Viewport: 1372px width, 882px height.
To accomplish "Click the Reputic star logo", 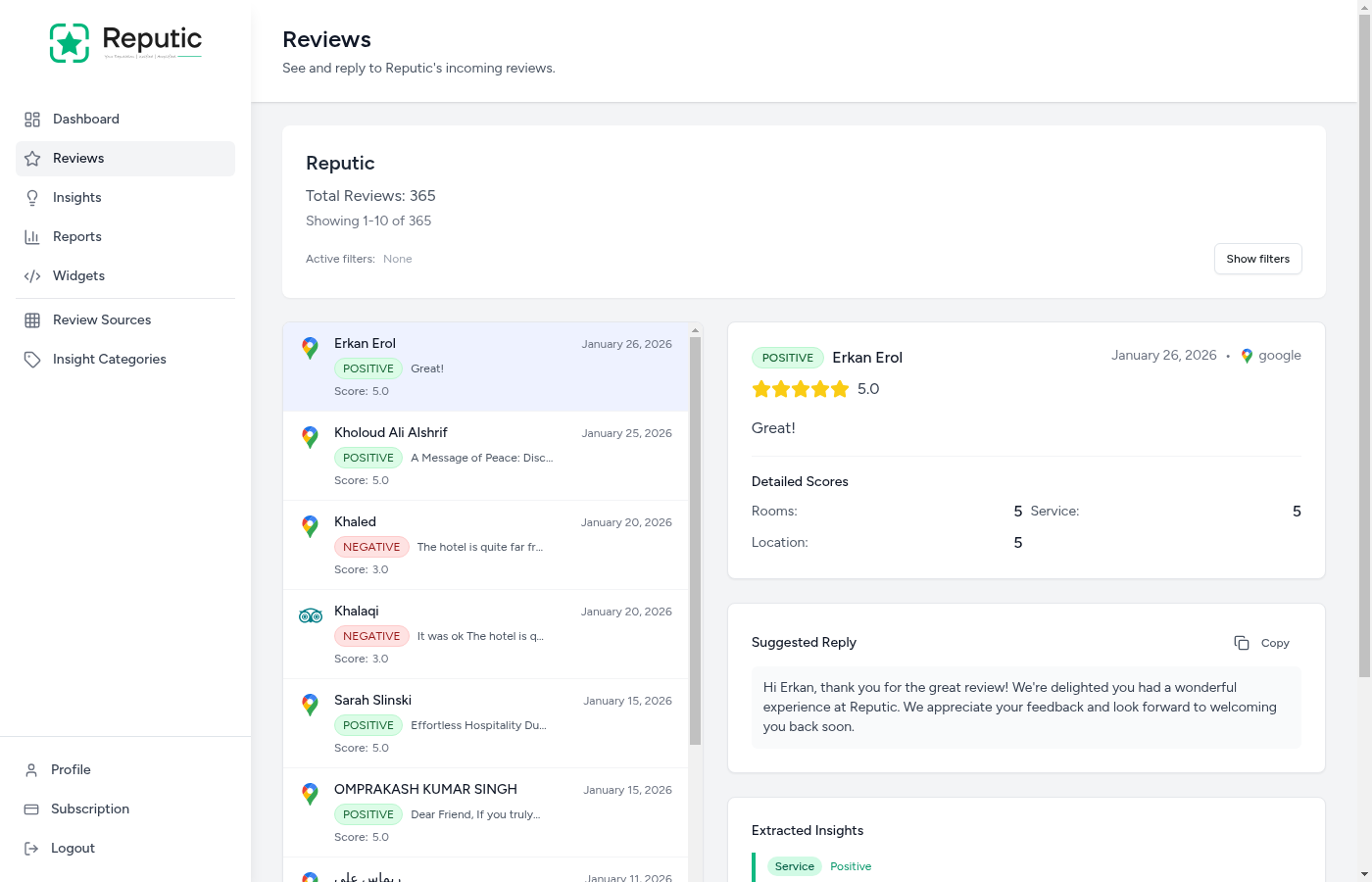I will point(69,42).
